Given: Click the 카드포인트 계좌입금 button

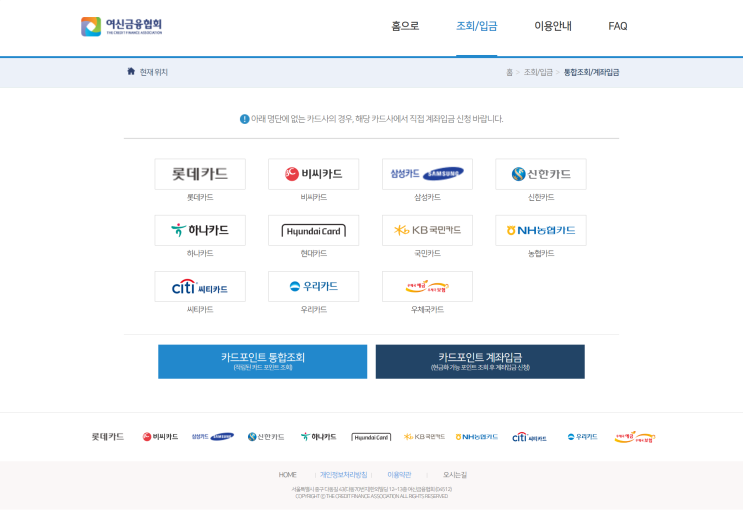Looking at the screenshot, I should (x=480, y=362).
